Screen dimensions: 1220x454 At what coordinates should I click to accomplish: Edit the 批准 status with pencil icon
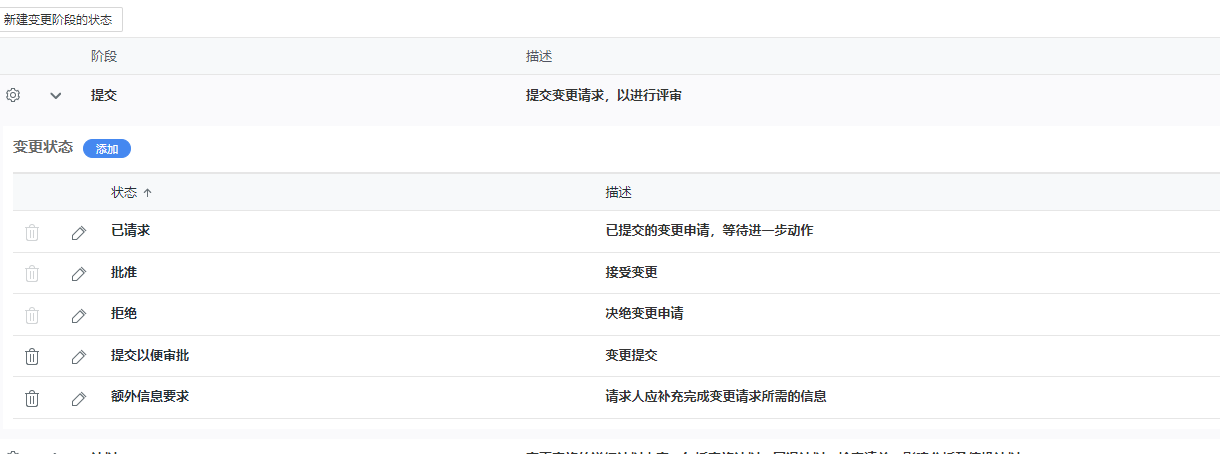[79, 273]
